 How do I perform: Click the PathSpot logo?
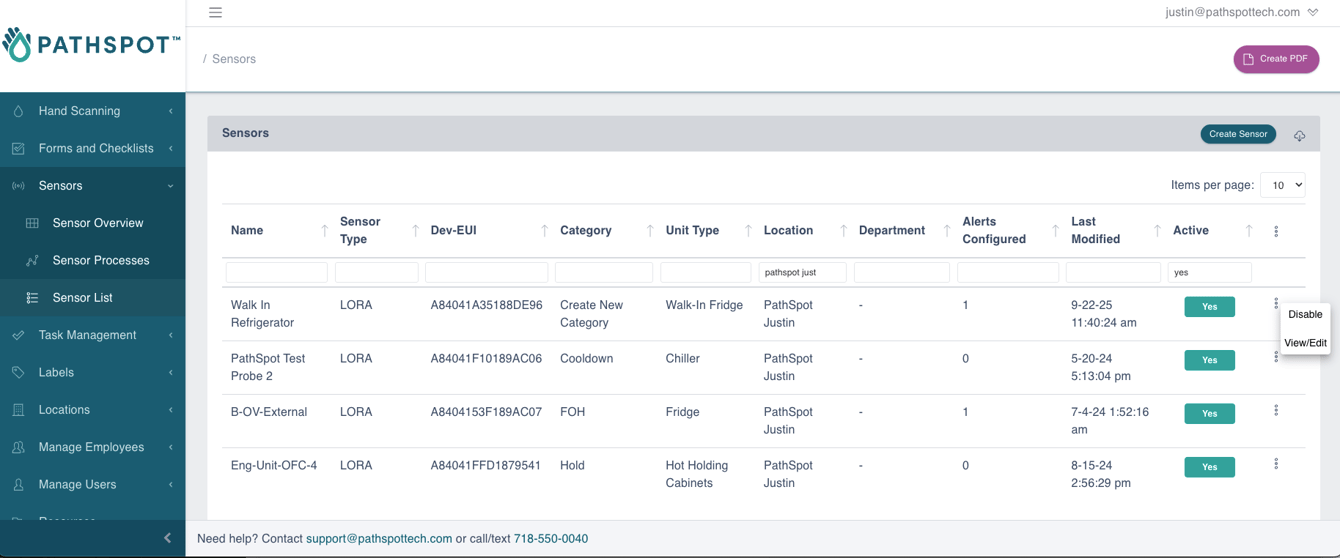[92, 45]
